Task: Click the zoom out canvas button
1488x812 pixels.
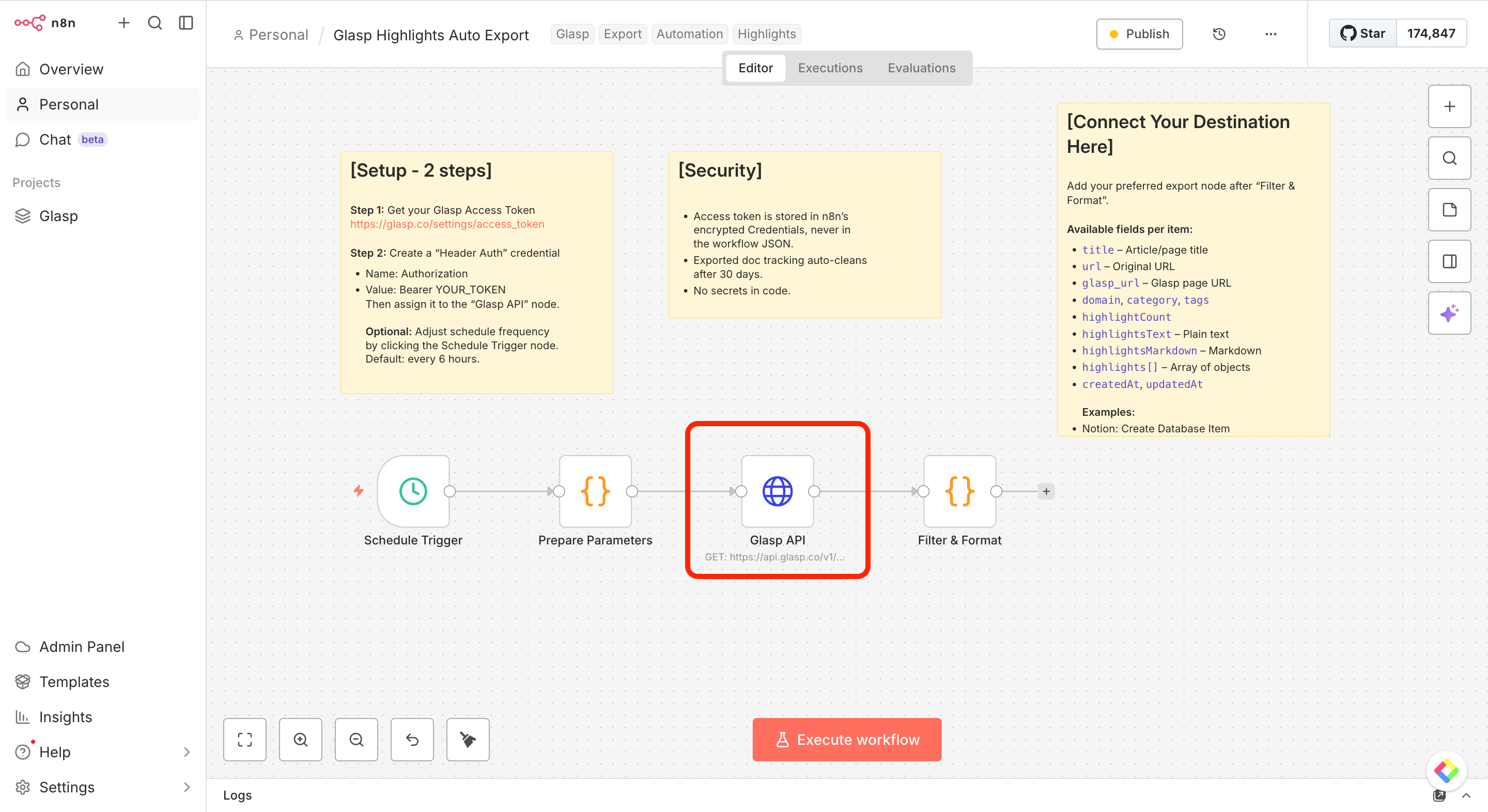Action: coord(357,739)
